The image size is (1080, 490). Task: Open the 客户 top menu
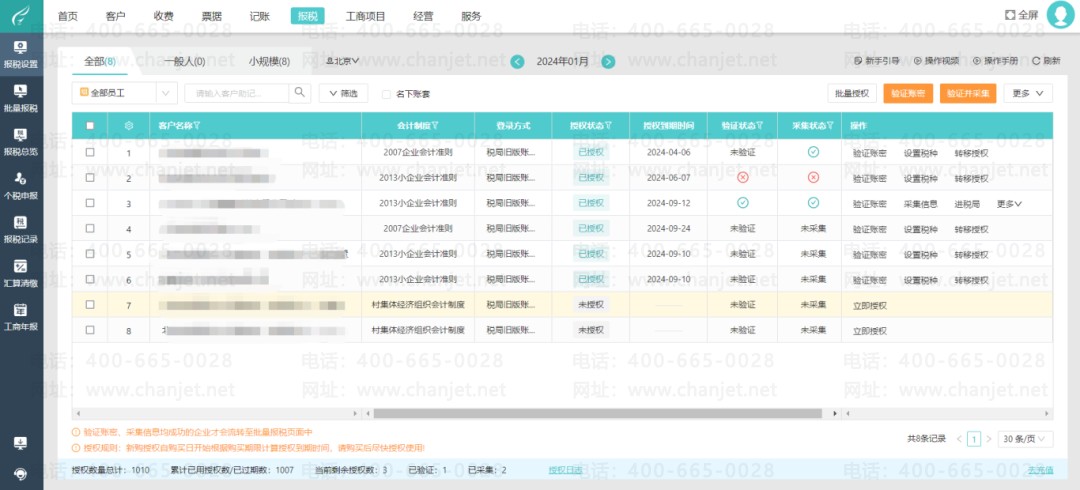pos(116,16)
